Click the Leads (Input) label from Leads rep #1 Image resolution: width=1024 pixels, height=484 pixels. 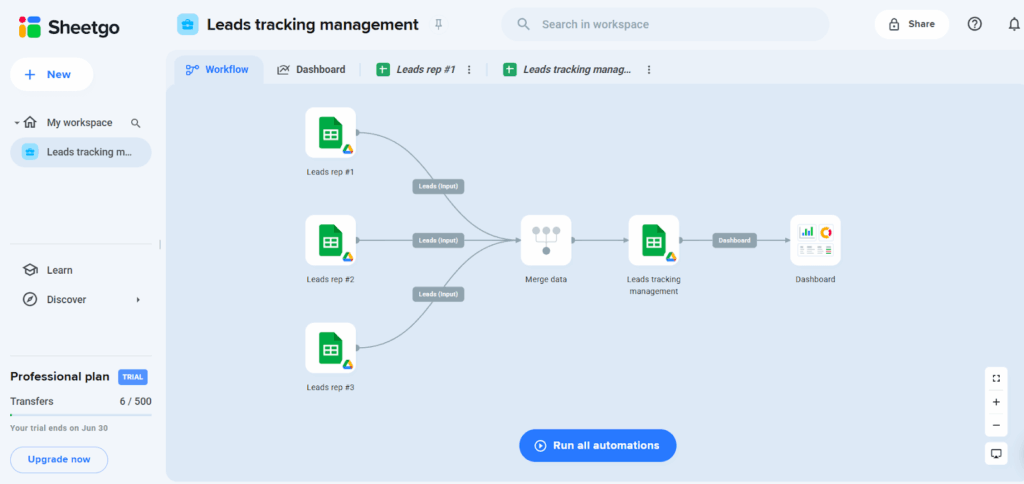438,186
